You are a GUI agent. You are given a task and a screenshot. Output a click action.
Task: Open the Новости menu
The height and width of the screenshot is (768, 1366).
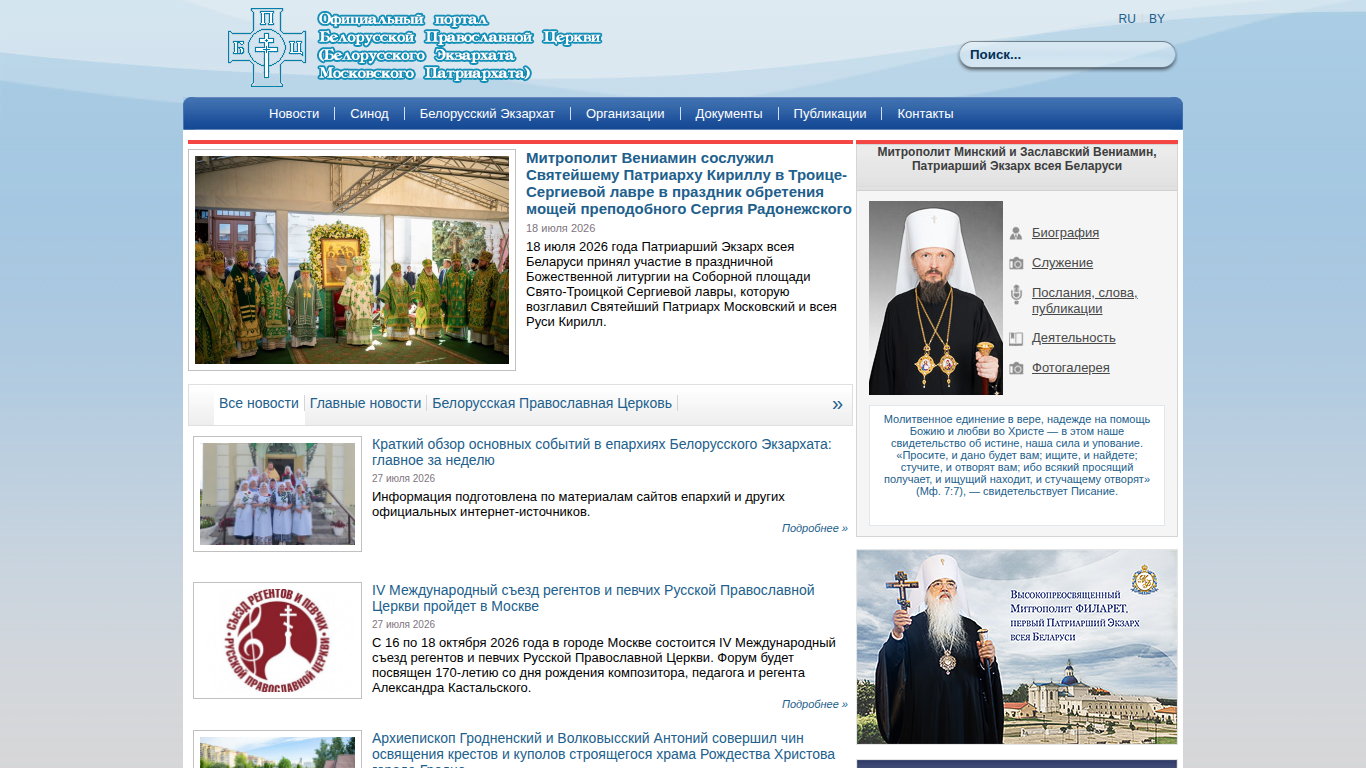pyautogui.click(x=294, y=114)
